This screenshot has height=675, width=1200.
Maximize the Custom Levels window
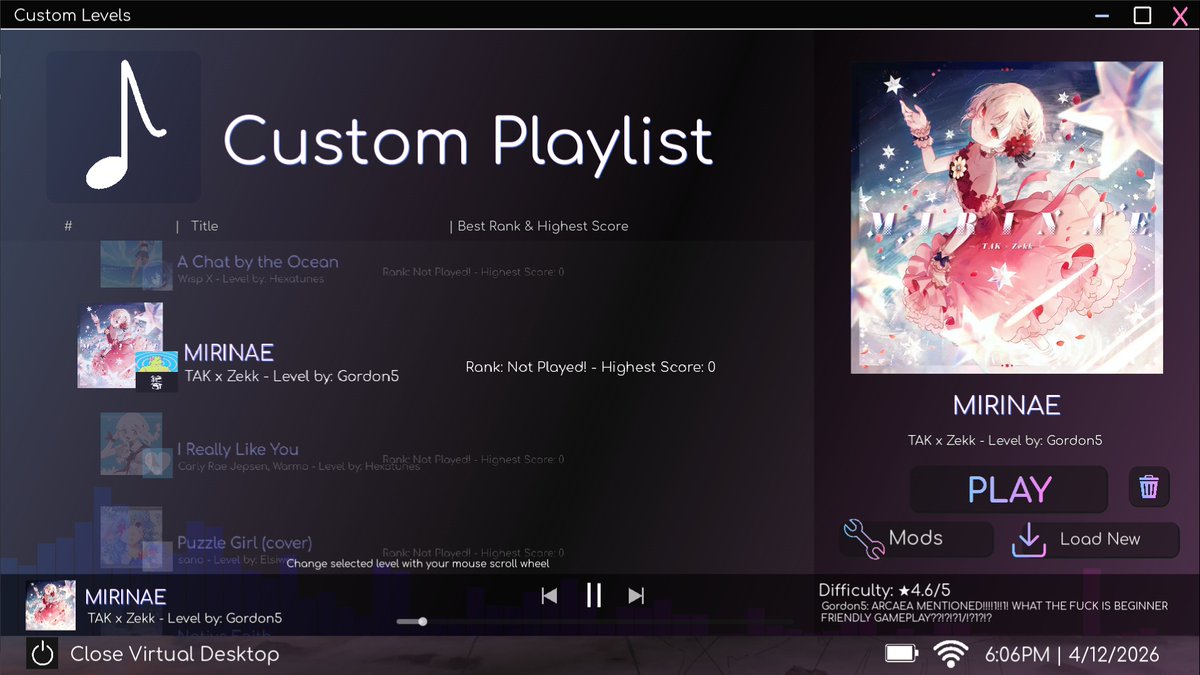(x=1142, y=15)
